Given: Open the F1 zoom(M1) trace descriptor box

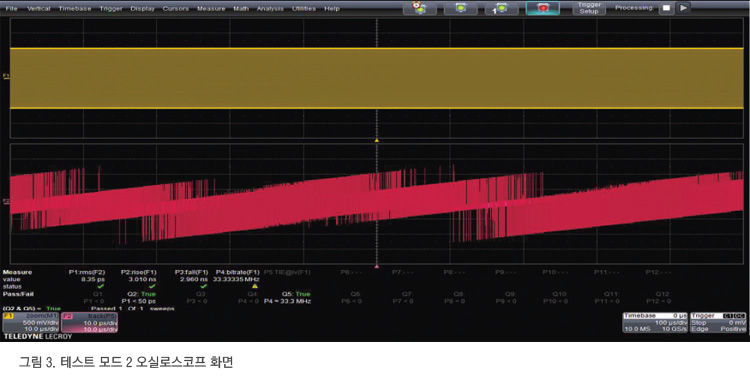Looking at the screenshot, I should pos(31,323).
